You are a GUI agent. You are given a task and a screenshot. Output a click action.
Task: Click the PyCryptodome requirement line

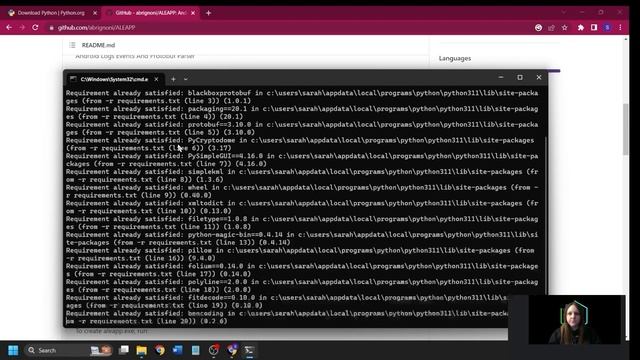[x=300, y=144]
